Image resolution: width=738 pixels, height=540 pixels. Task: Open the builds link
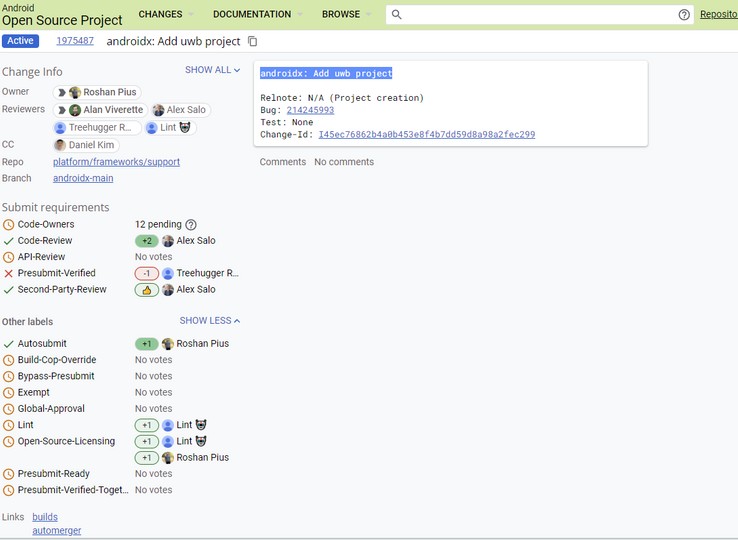45,517
